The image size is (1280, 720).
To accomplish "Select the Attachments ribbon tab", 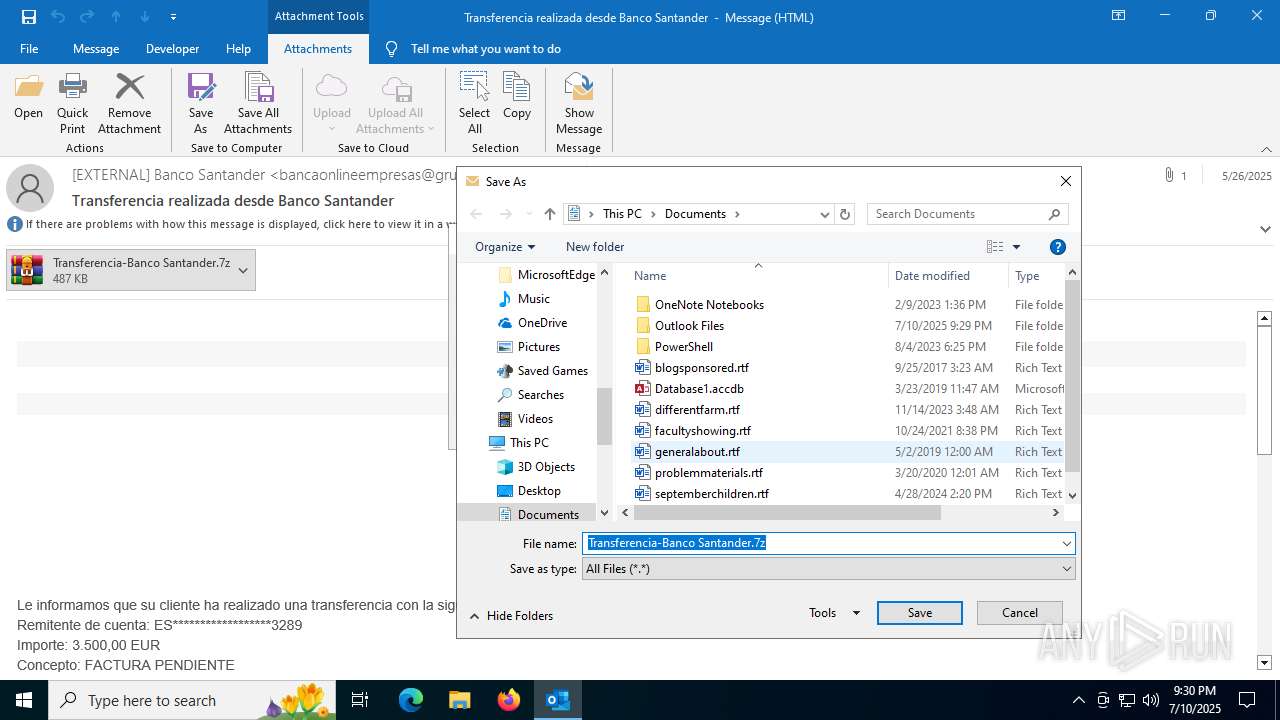I will 318,48.
